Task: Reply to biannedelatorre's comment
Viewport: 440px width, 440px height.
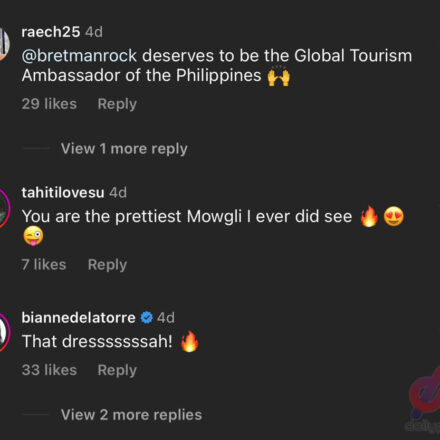Action: pos(117,370)
